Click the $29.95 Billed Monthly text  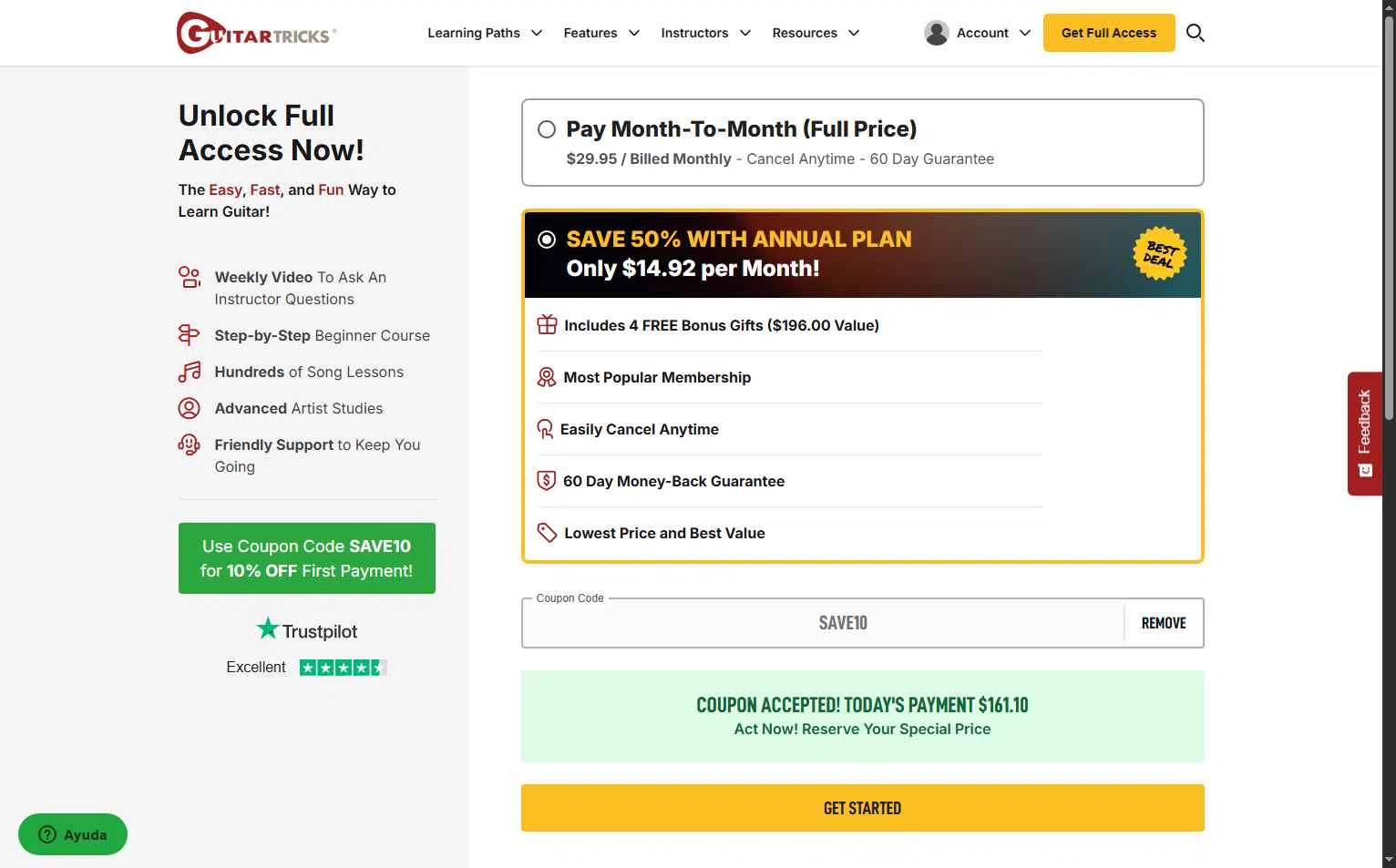pyautogui.click(x=649, y=158)
